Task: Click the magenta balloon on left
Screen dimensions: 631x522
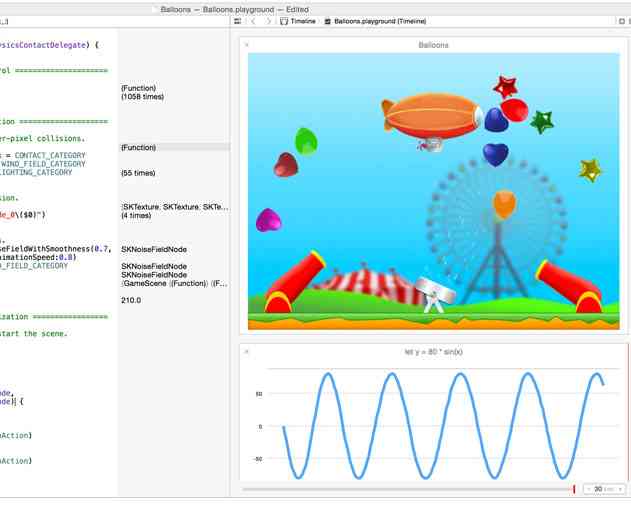Action: 268,219
